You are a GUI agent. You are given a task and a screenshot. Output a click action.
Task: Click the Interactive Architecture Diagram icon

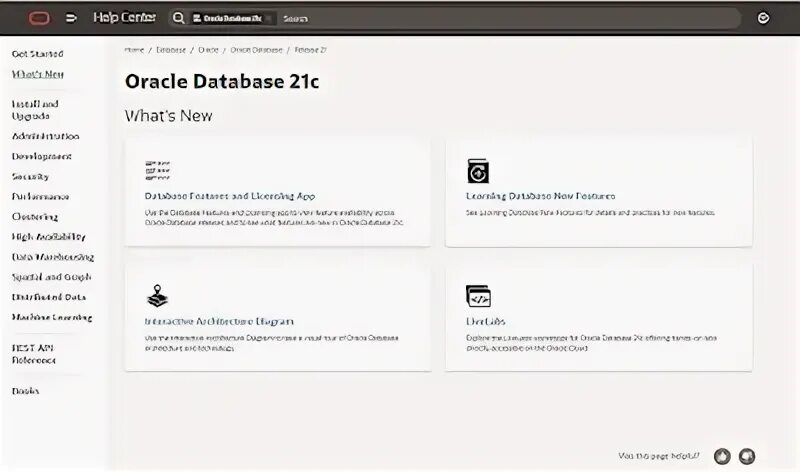[x=157, y=296]
